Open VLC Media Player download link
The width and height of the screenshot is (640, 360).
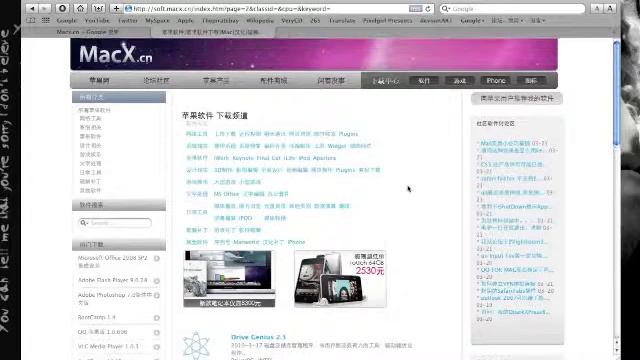[x=109, y=346]
